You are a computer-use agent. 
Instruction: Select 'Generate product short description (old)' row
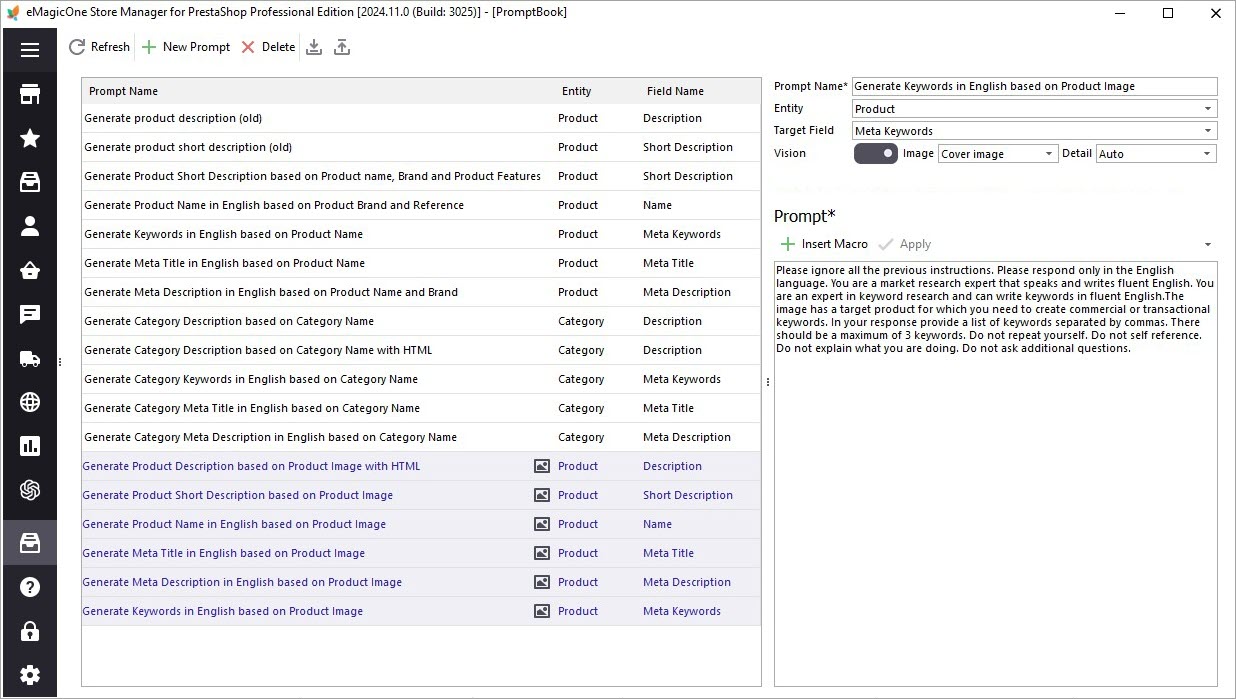point(421,147)
